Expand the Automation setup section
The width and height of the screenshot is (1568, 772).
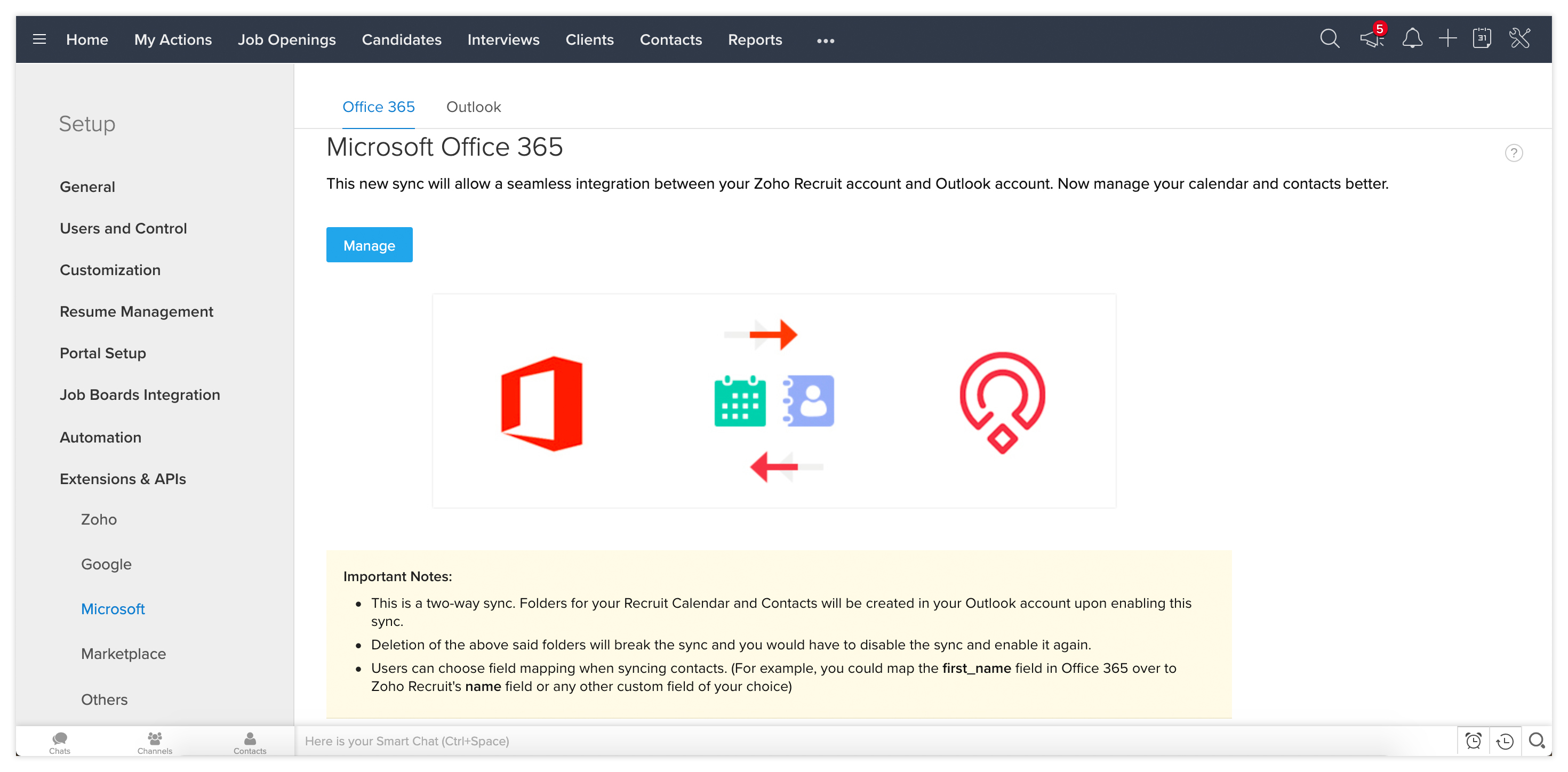[x=100, y=437]
